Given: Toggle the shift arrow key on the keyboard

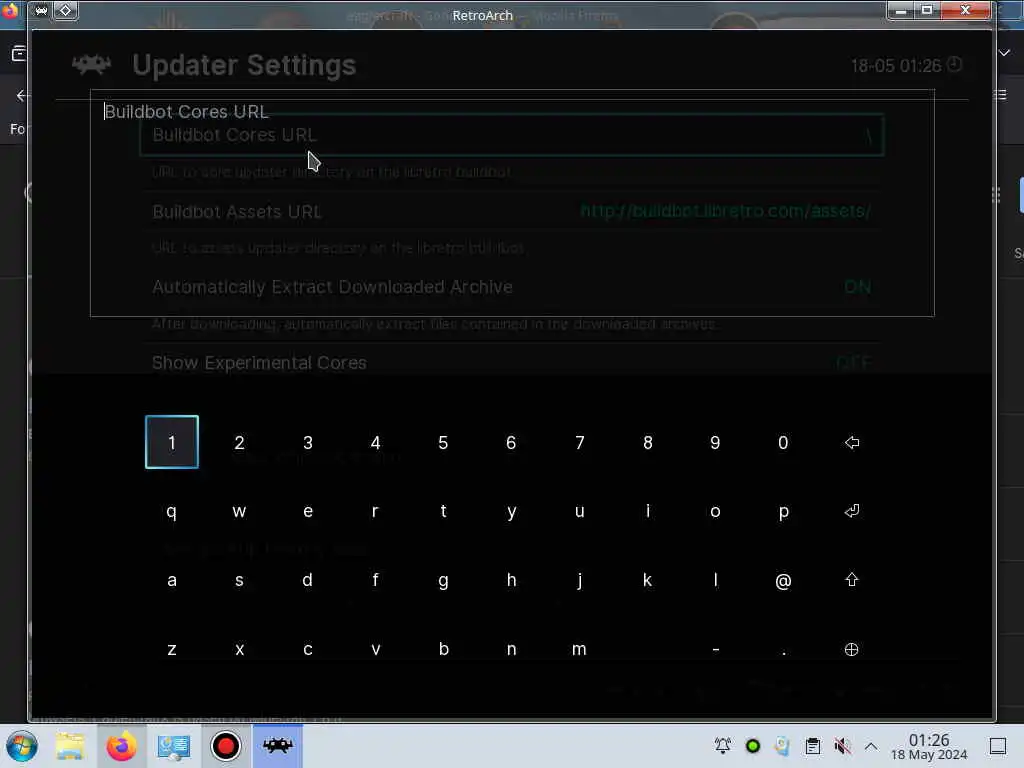Looking at the screenshot, I should pos(851,580).
